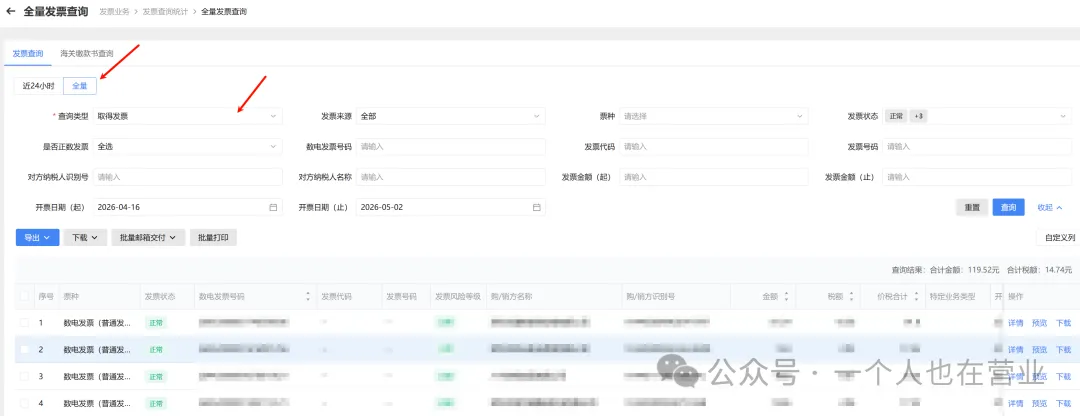Focus the 数电发票号码 input field
The width and height of the screenshot is (1080, 416).
(450, 147)
